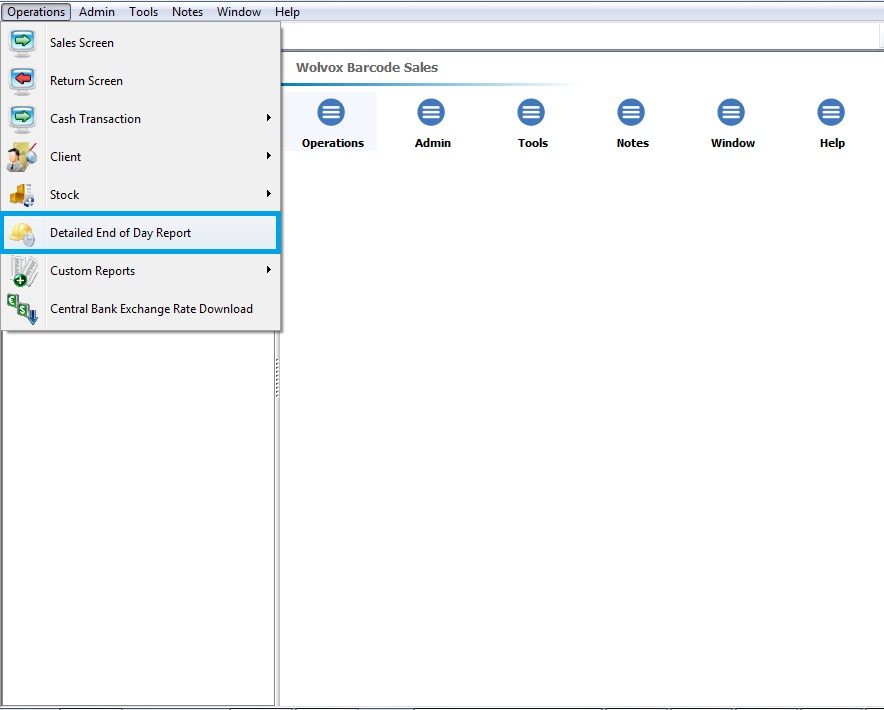Click the Stock boxes icon
This screenshot has width=884, height=710.
[x=23, y=195]
